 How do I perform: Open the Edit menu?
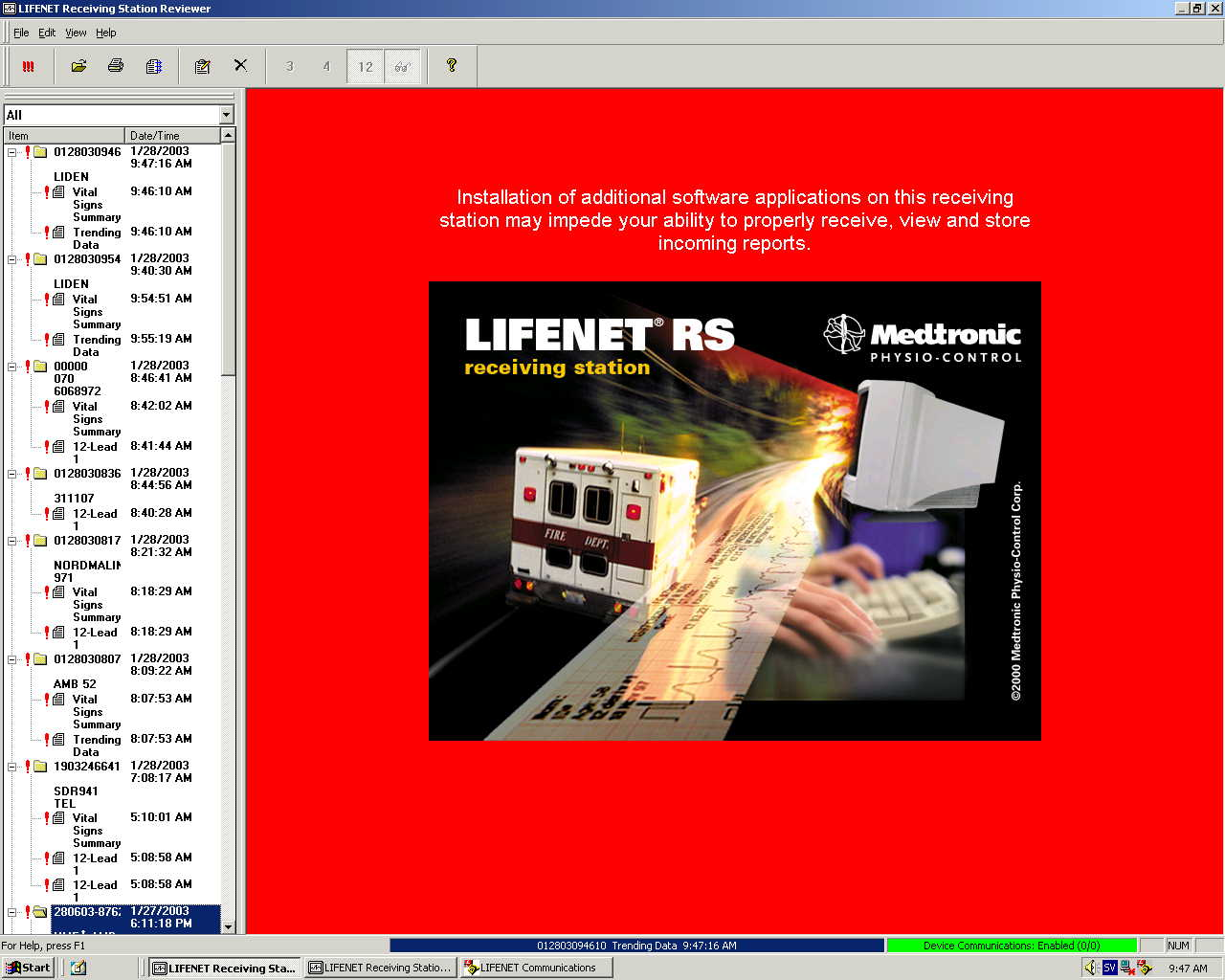[47, 33]
